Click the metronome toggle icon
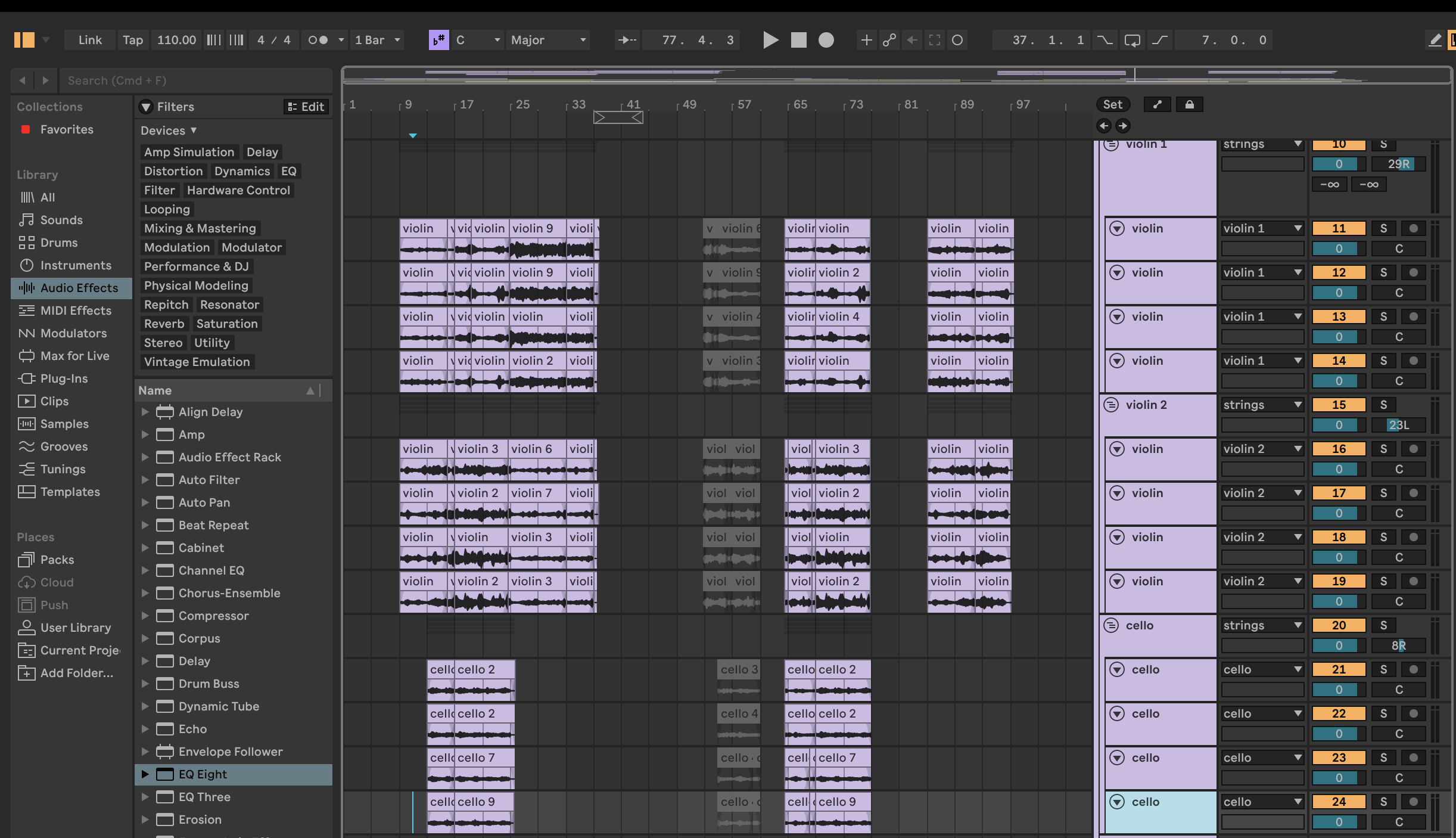The image size is (1456, 838). point(318,40)
